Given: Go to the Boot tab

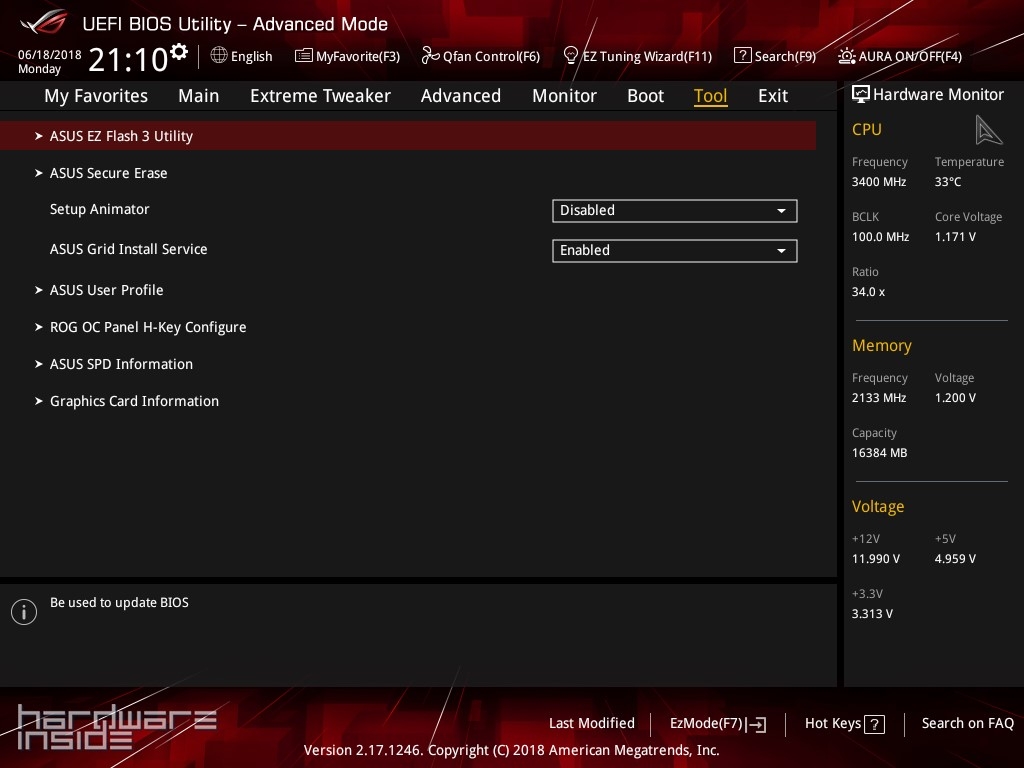Looking at the screenshot, I should [x=645, y=96].
